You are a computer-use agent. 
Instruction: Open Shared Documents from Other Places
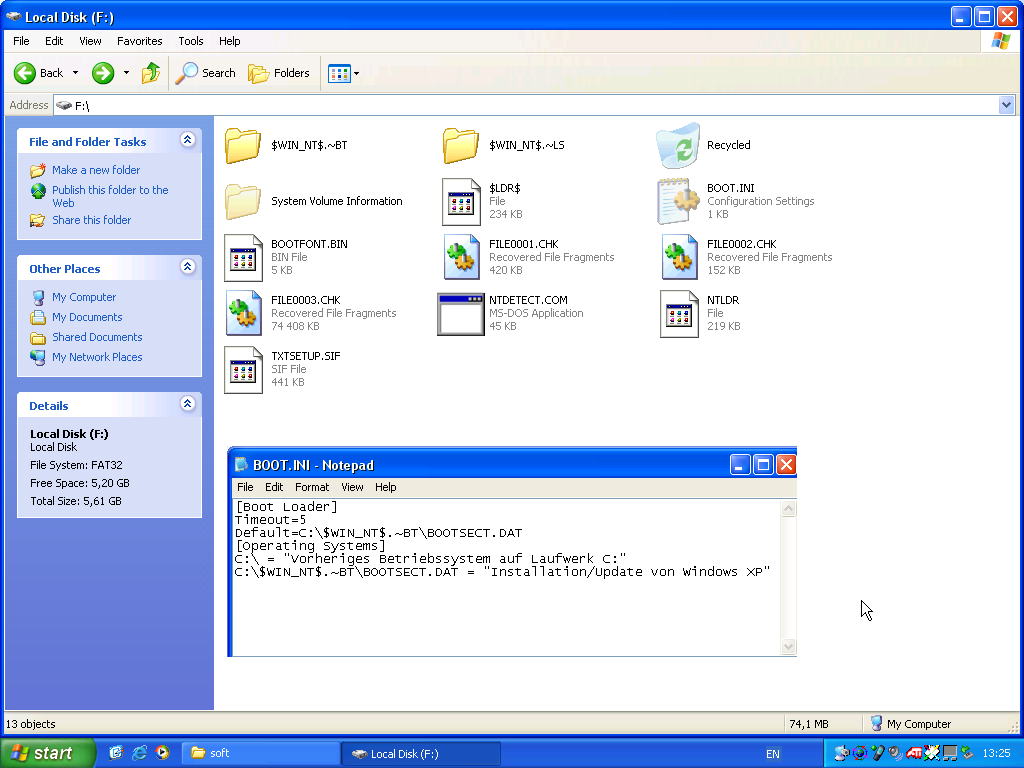pos(97,338)
